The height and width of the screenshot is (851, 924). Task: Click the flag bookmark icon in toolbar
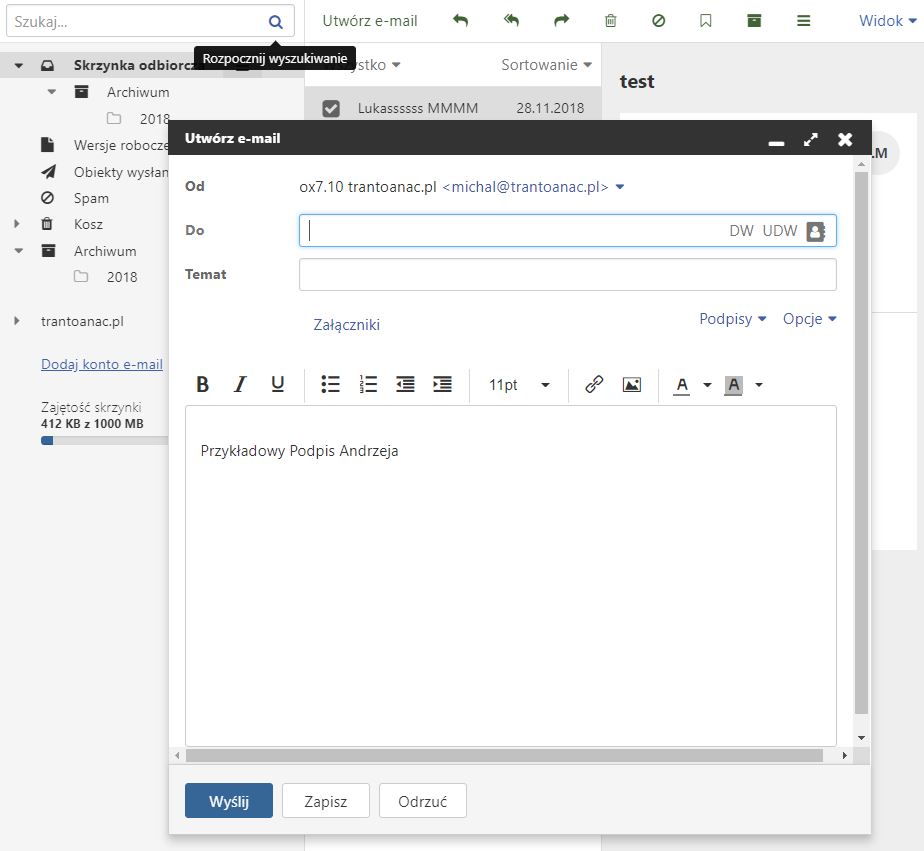coord(705,21)
